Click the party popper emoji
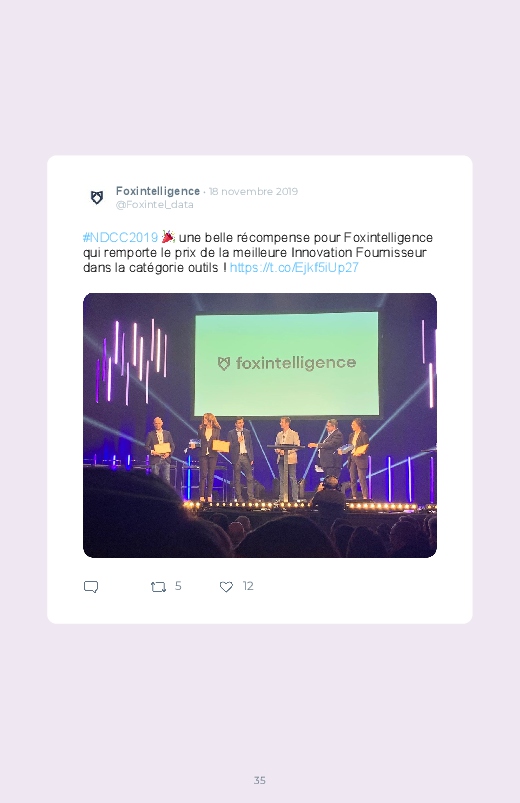 pyautogui.click(x=168, y=237)
